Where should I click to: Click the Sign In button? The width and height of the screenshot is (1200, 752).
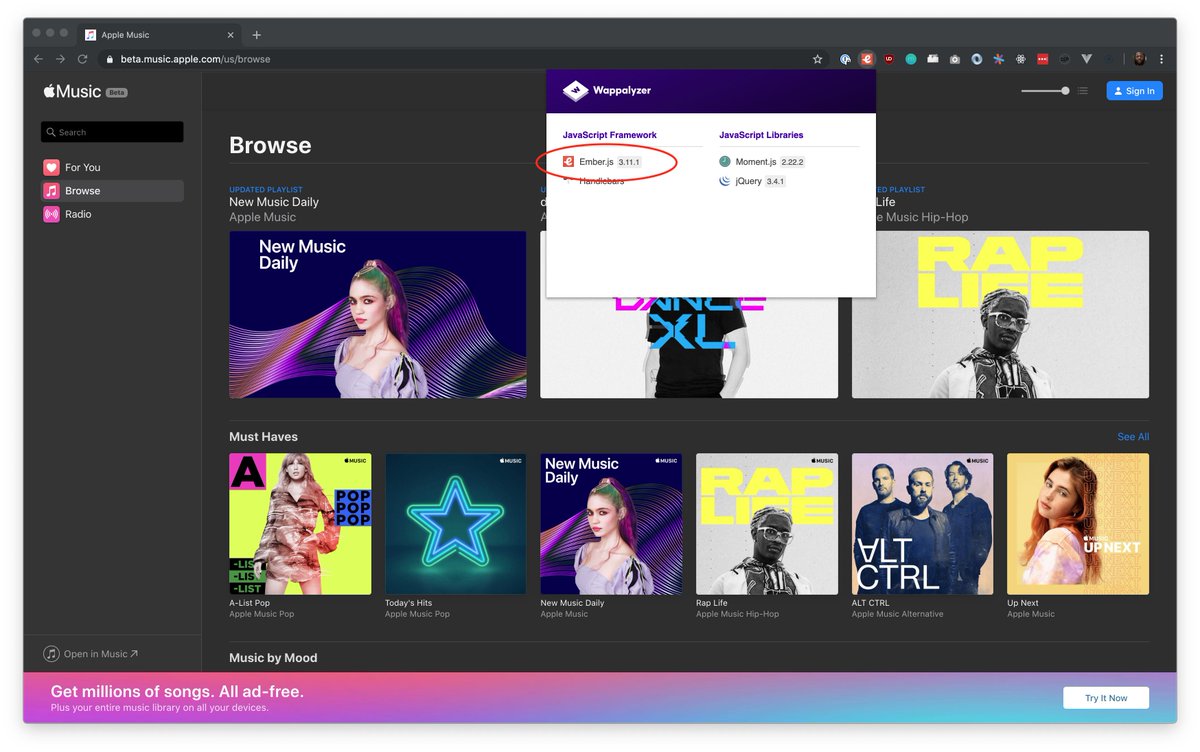pos(1134,91)
